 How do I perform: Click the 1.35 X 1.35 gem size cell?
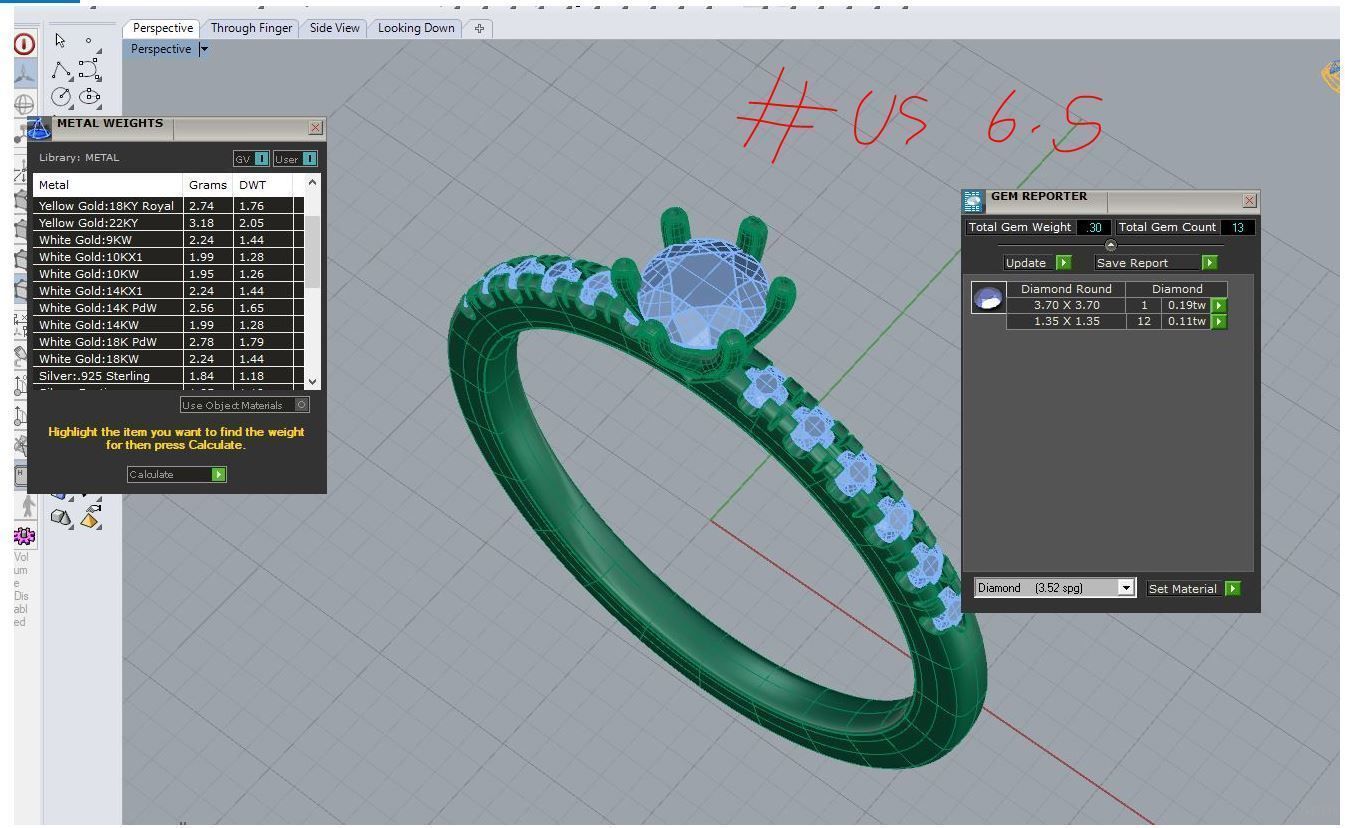pyautogui.click(x=1066, y=321)
